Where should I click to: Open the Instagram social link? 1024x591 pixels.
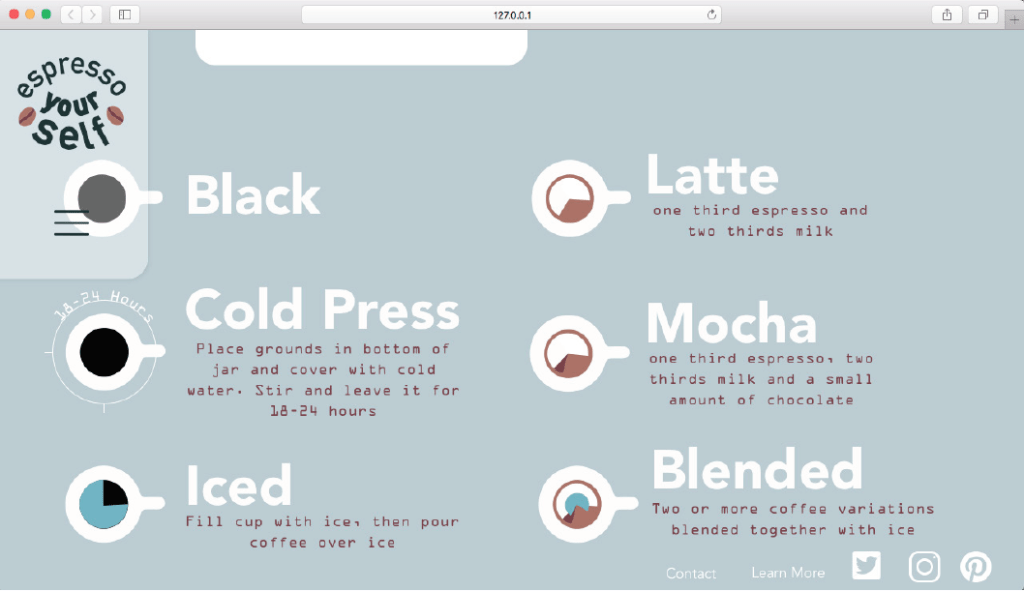tap(924, 566)
